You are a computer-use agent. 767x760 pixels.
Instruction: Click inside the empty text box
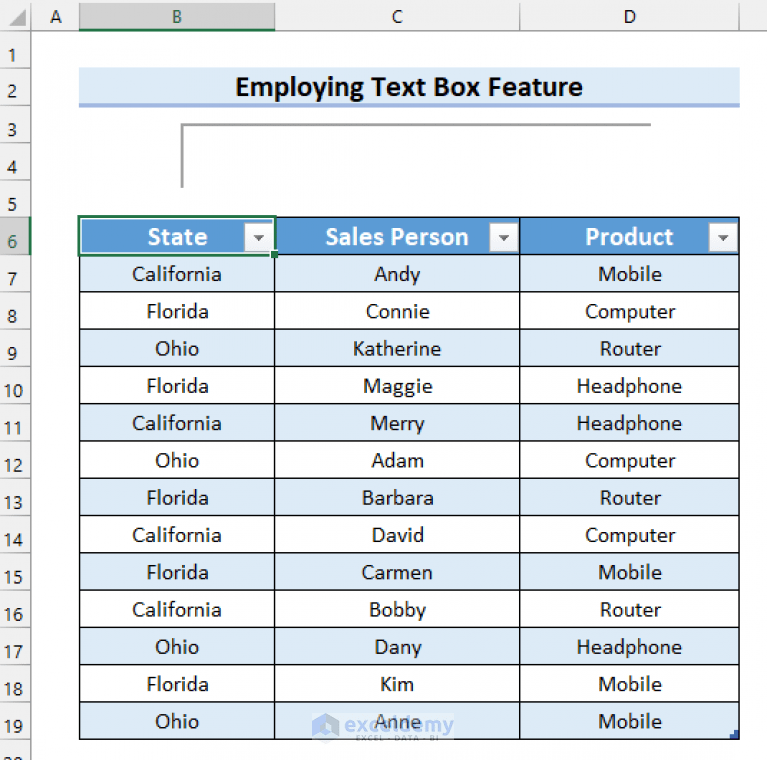[x=416, y=156]
